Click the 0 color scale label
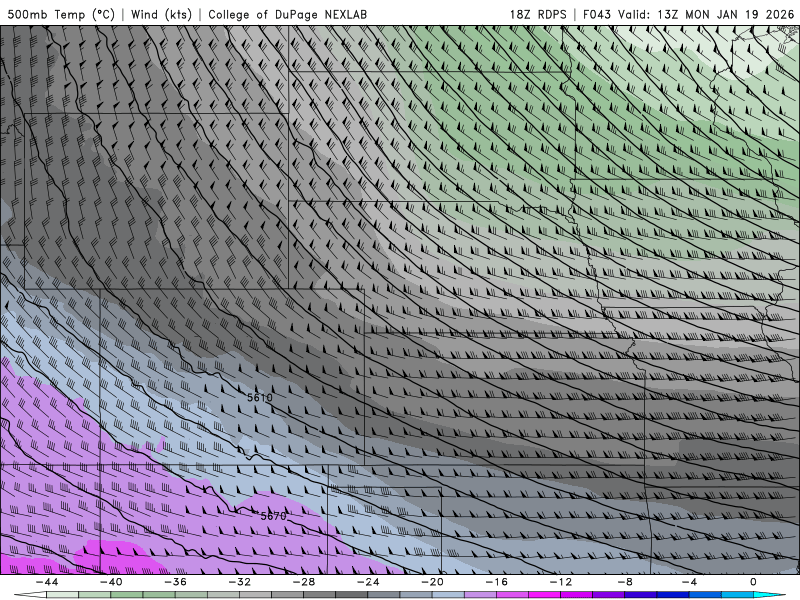Viewport: 800px width, 600px height. (x=753, y=582)
